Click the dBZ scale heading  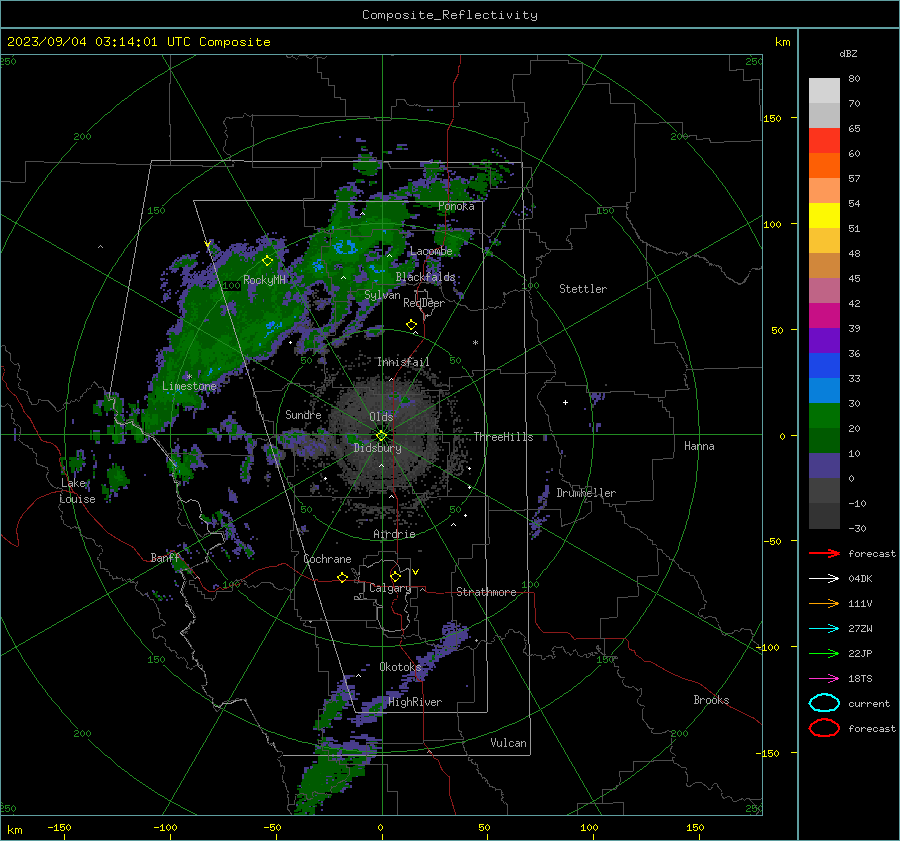tap(848, 53)
